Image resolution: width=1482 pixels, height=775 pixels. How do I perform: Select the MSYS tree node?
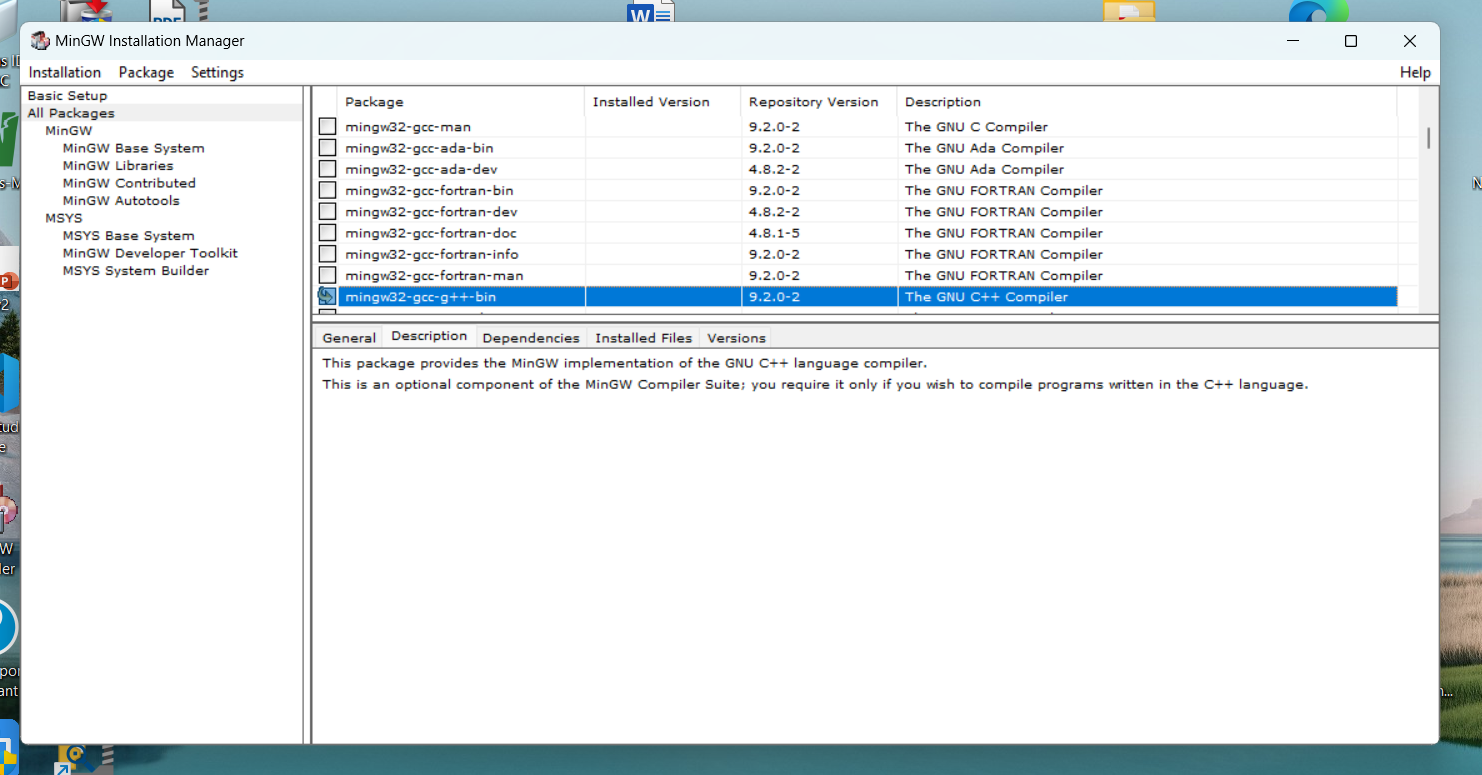coord(64,218)
